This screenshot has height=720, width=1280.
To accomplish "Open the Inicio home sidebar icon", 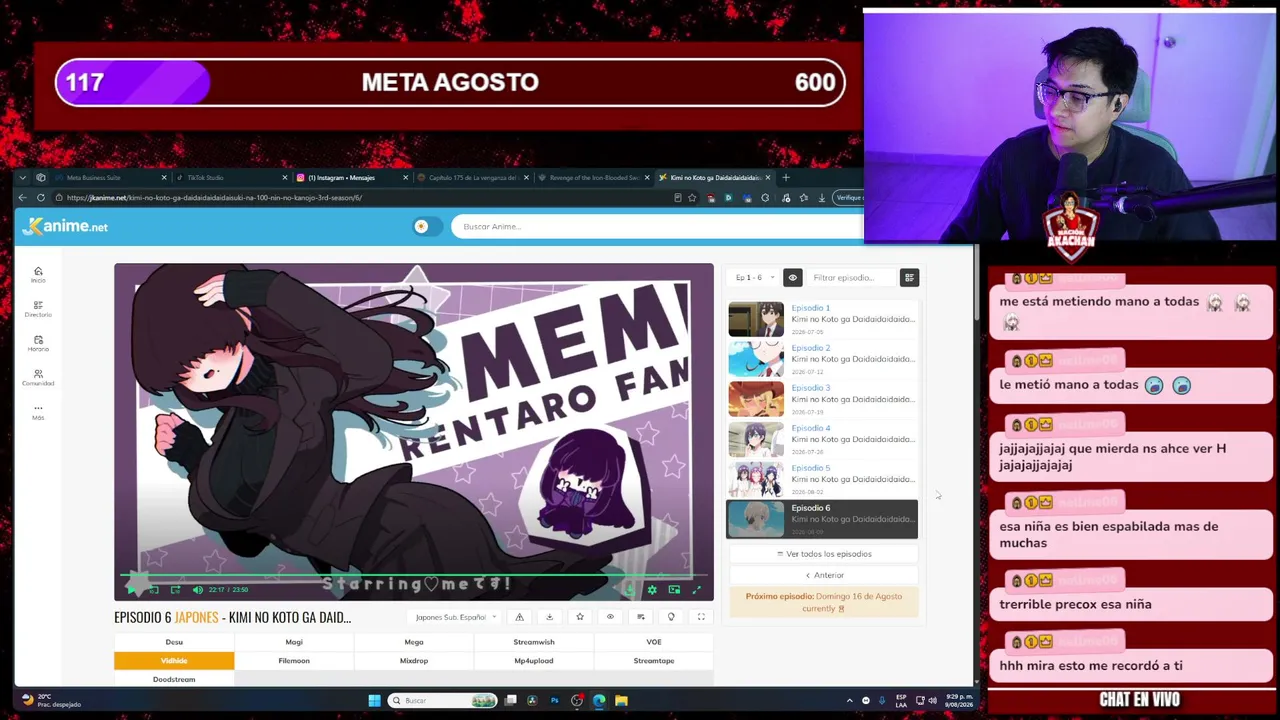I will tap(38, 274).
